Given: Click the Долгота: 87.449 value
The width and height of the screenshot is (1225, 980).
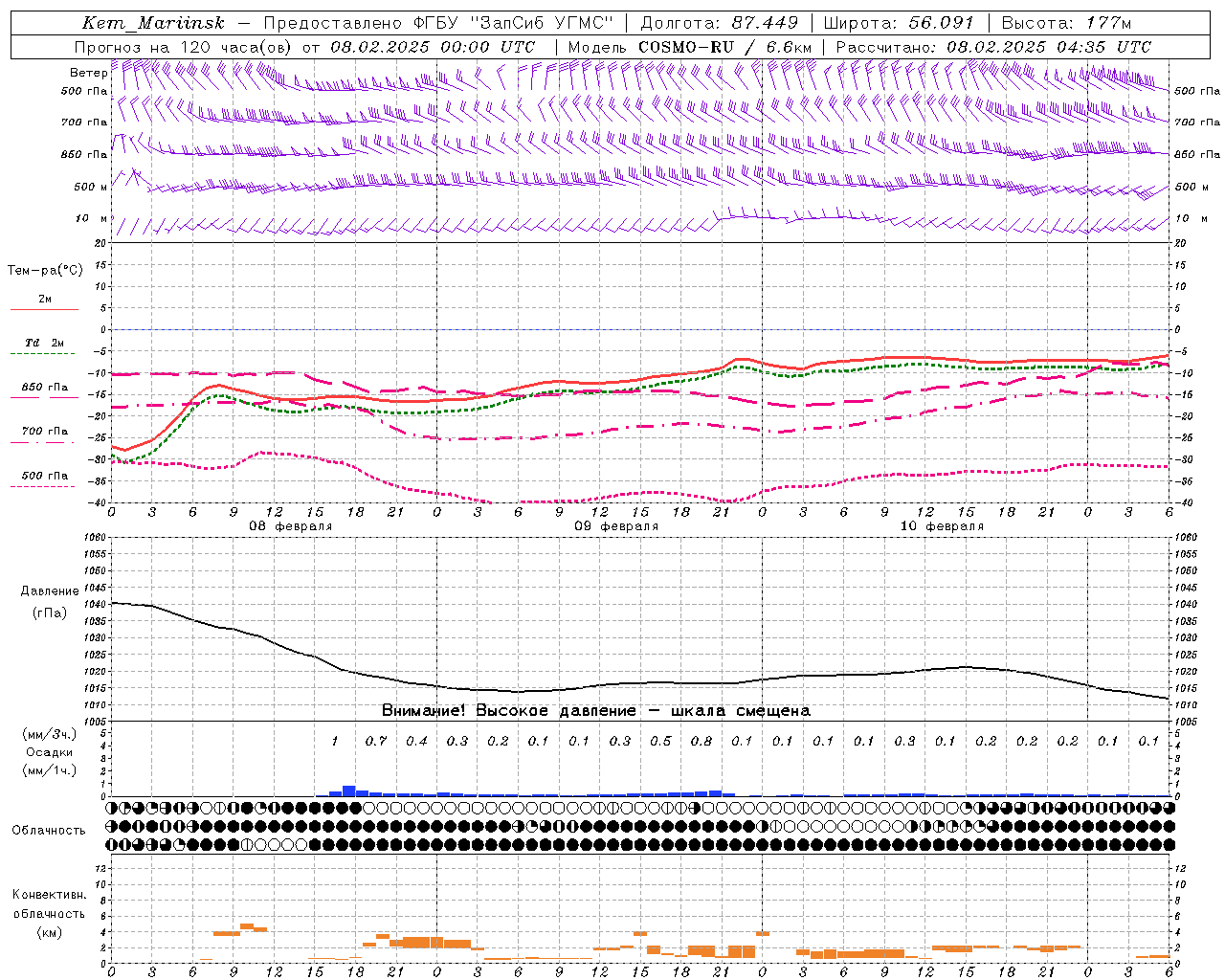Looking at the screenshot, I should click(720, 22).
